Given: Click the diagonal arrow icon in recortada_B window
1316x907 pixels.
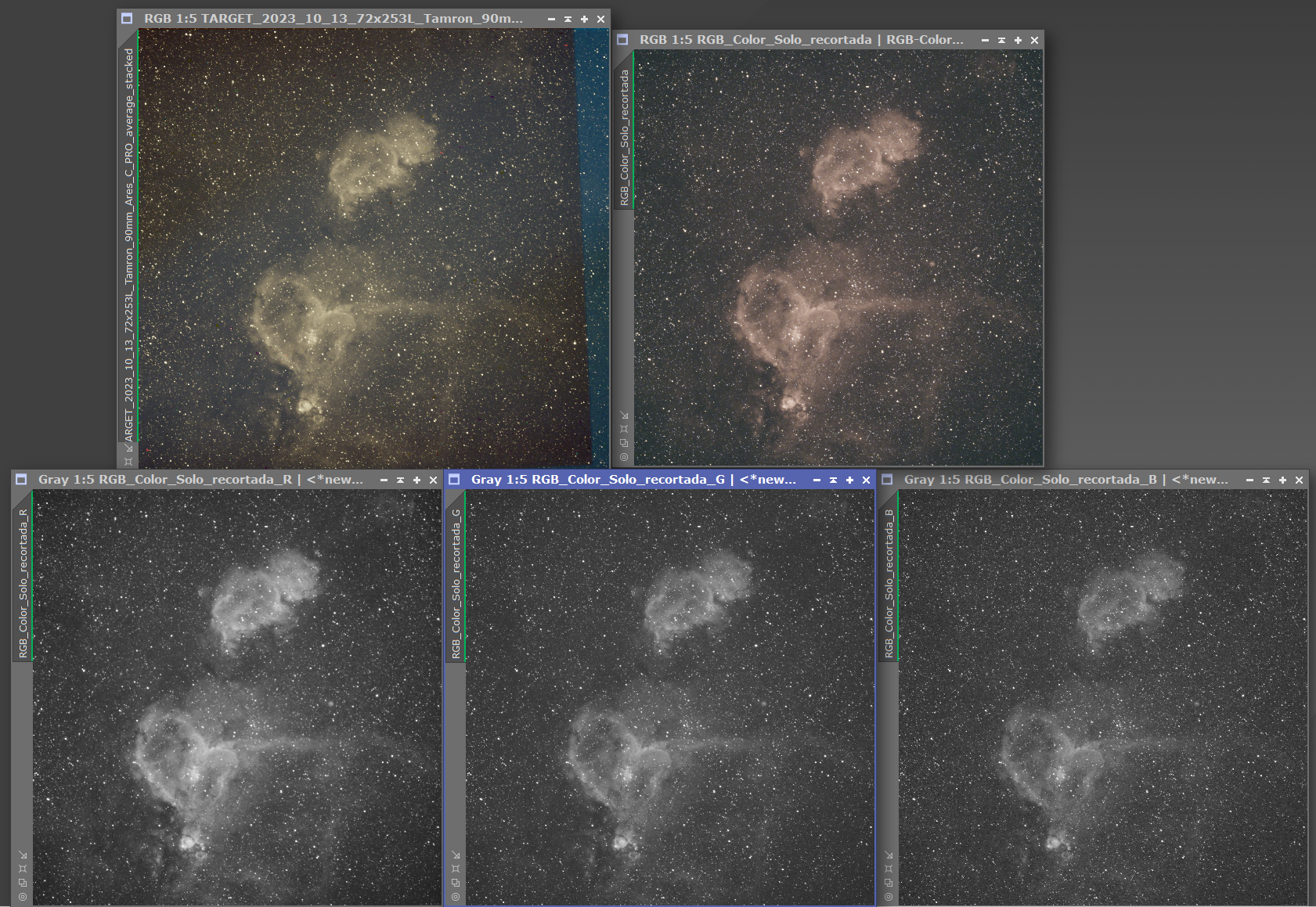Looking at the screenshot, I should click(x=889, y=855).
